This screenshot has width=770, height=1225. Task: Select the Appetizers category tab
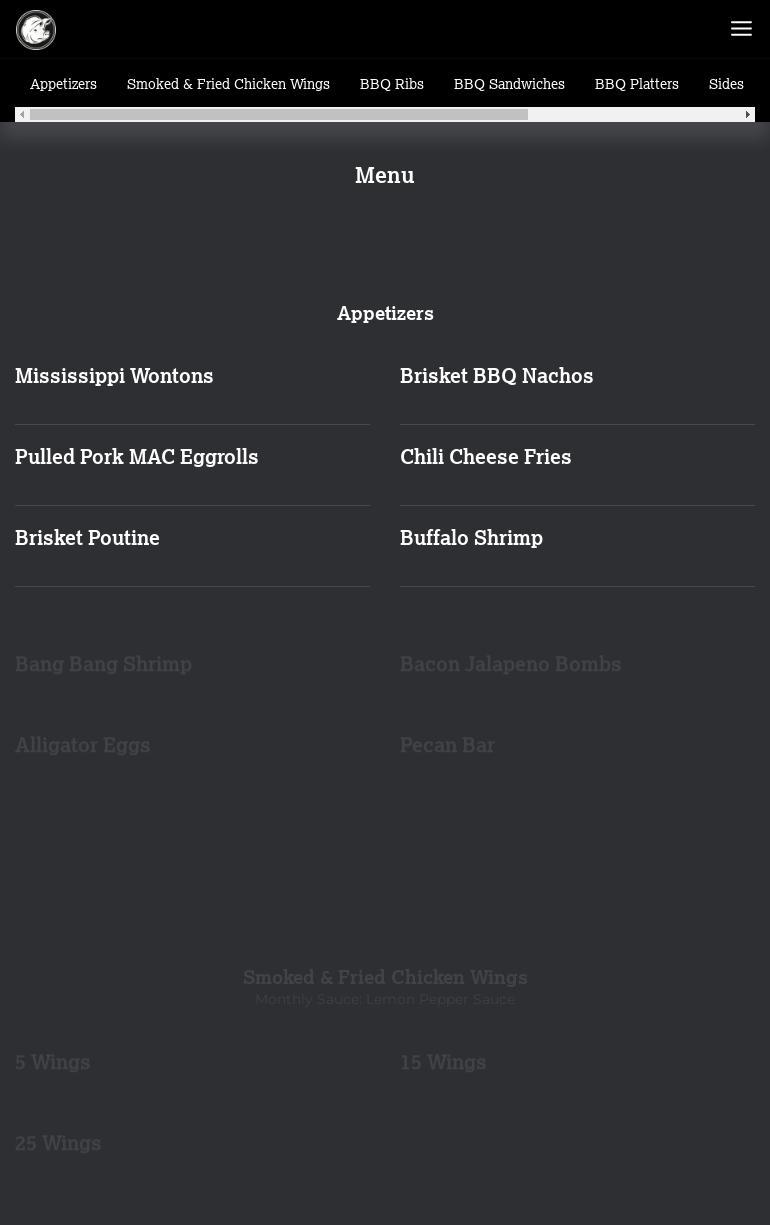click(x=63, y=85)
